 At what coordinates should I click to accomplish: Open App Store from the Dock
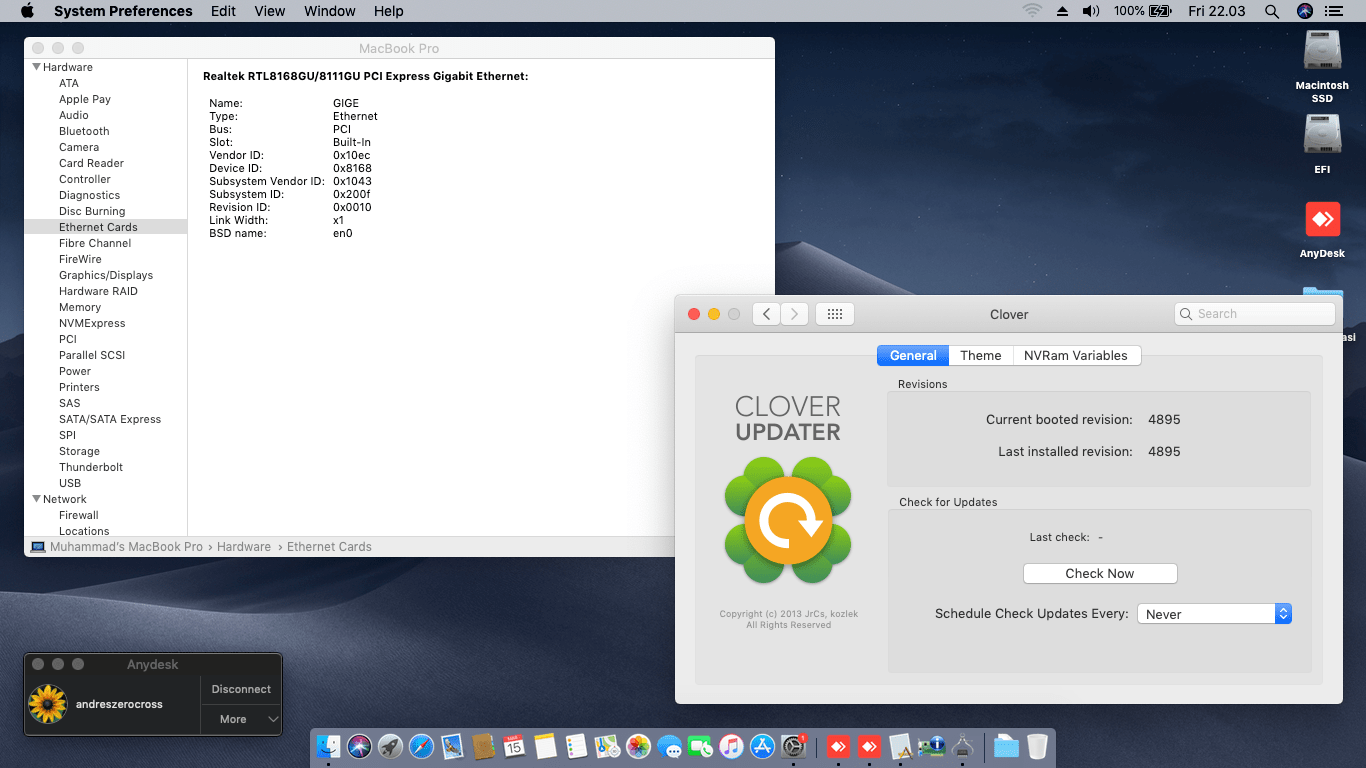762,746
